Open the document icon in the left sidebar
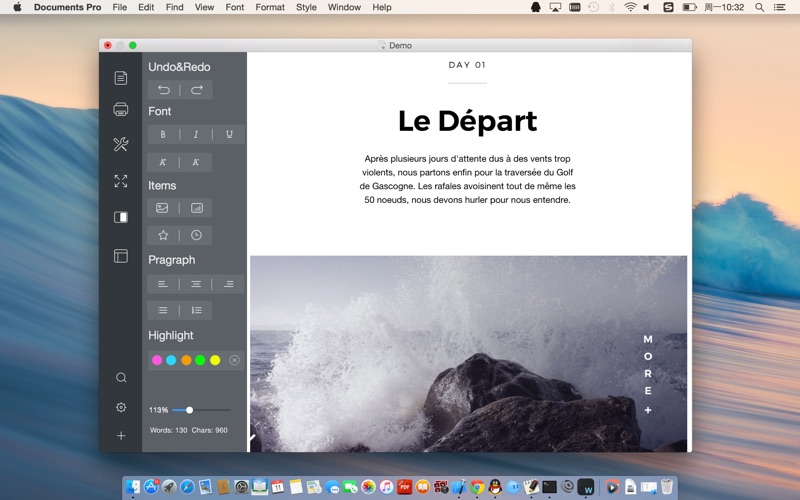The width and height of the screenshot is (800, 500). click(121, 78)
